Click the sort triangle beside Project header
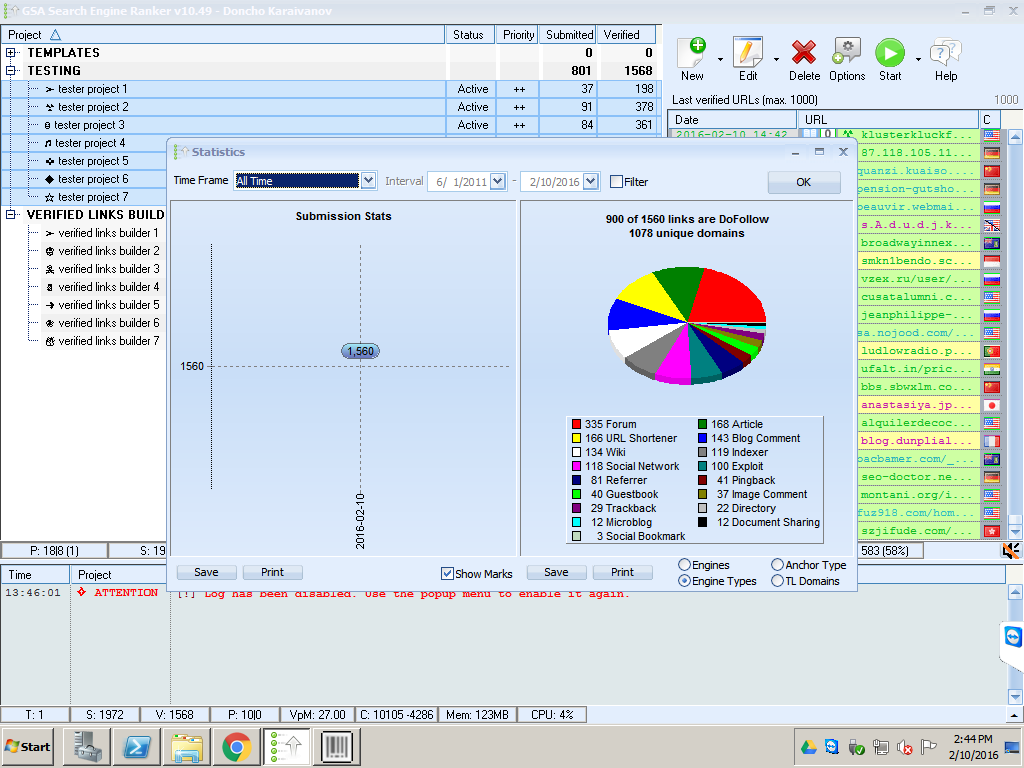 tap(56, 35)
